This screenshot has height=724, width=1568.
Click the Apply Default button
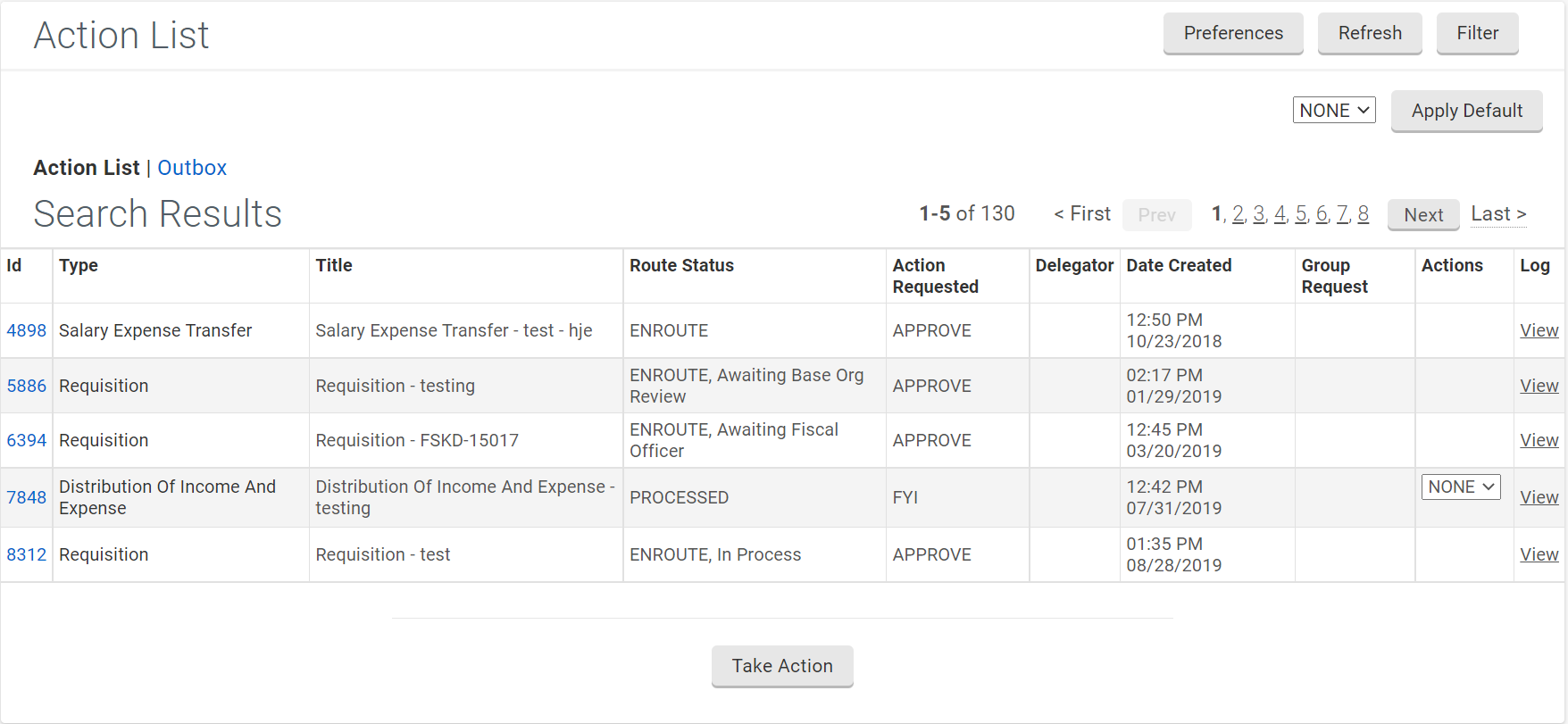coord(1466,111)
